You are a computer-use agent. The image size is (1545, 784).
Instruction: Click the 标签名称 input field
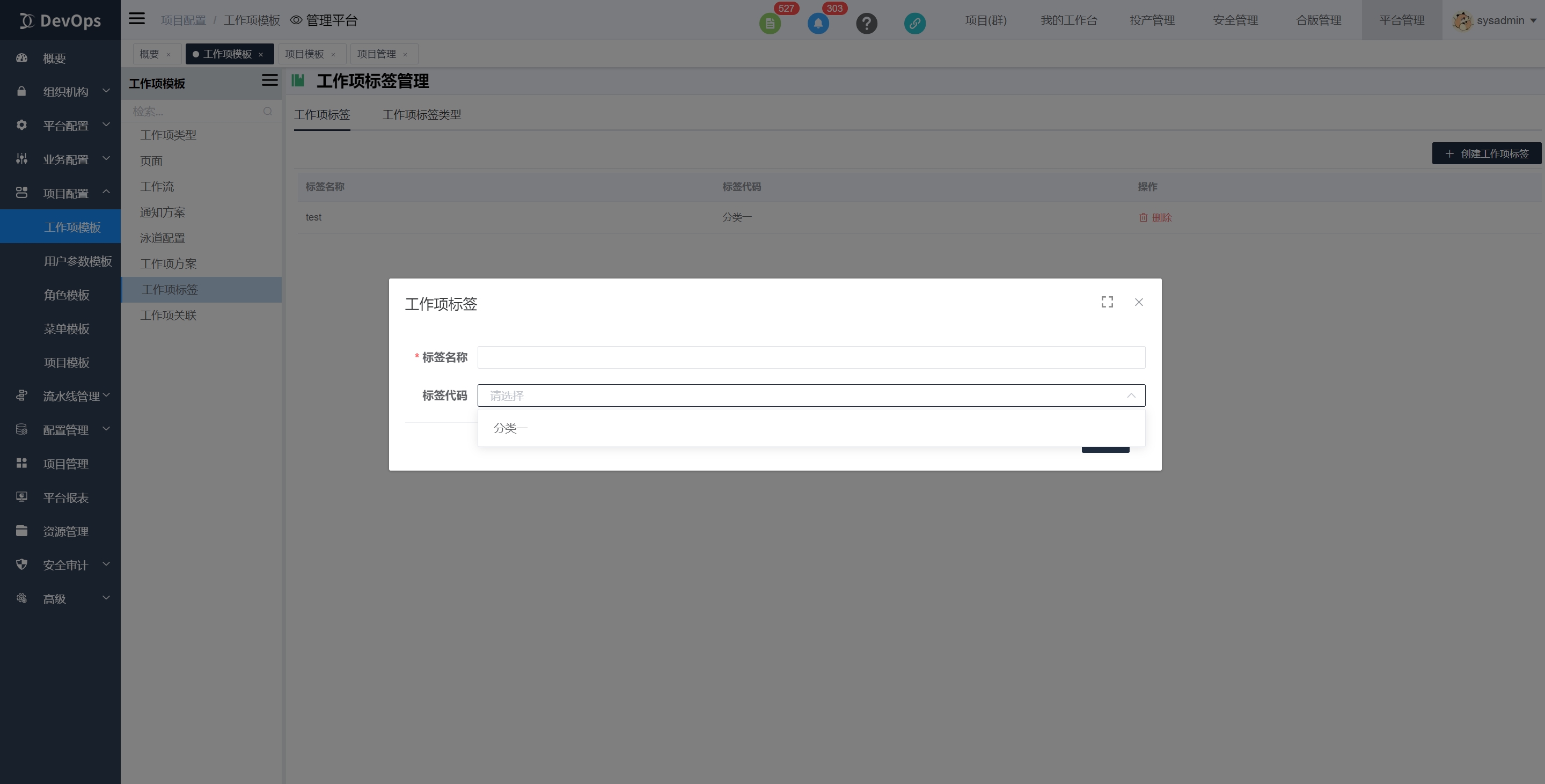coord(810,357)
